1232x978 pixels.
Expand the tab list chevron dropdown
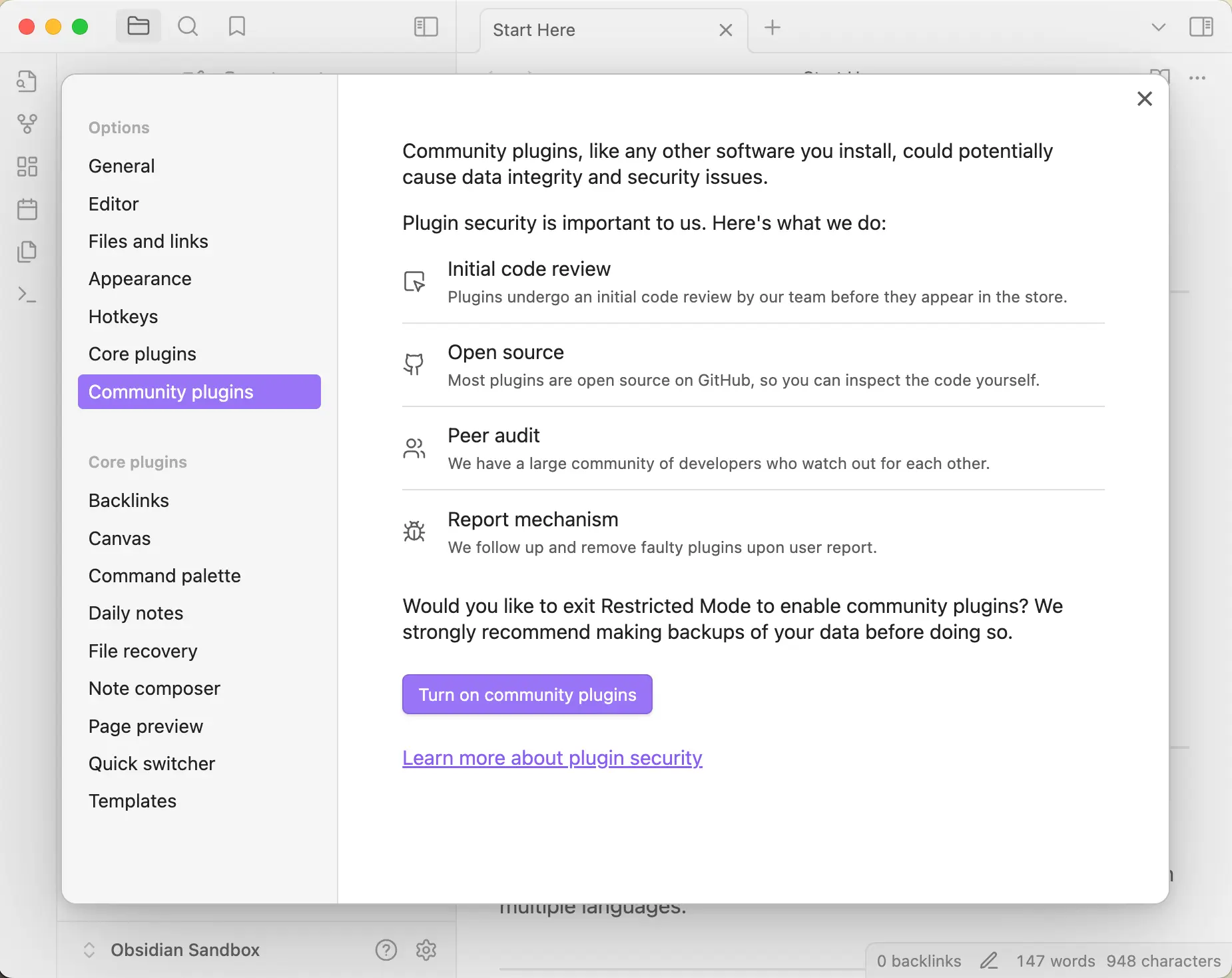[1158, 27]
